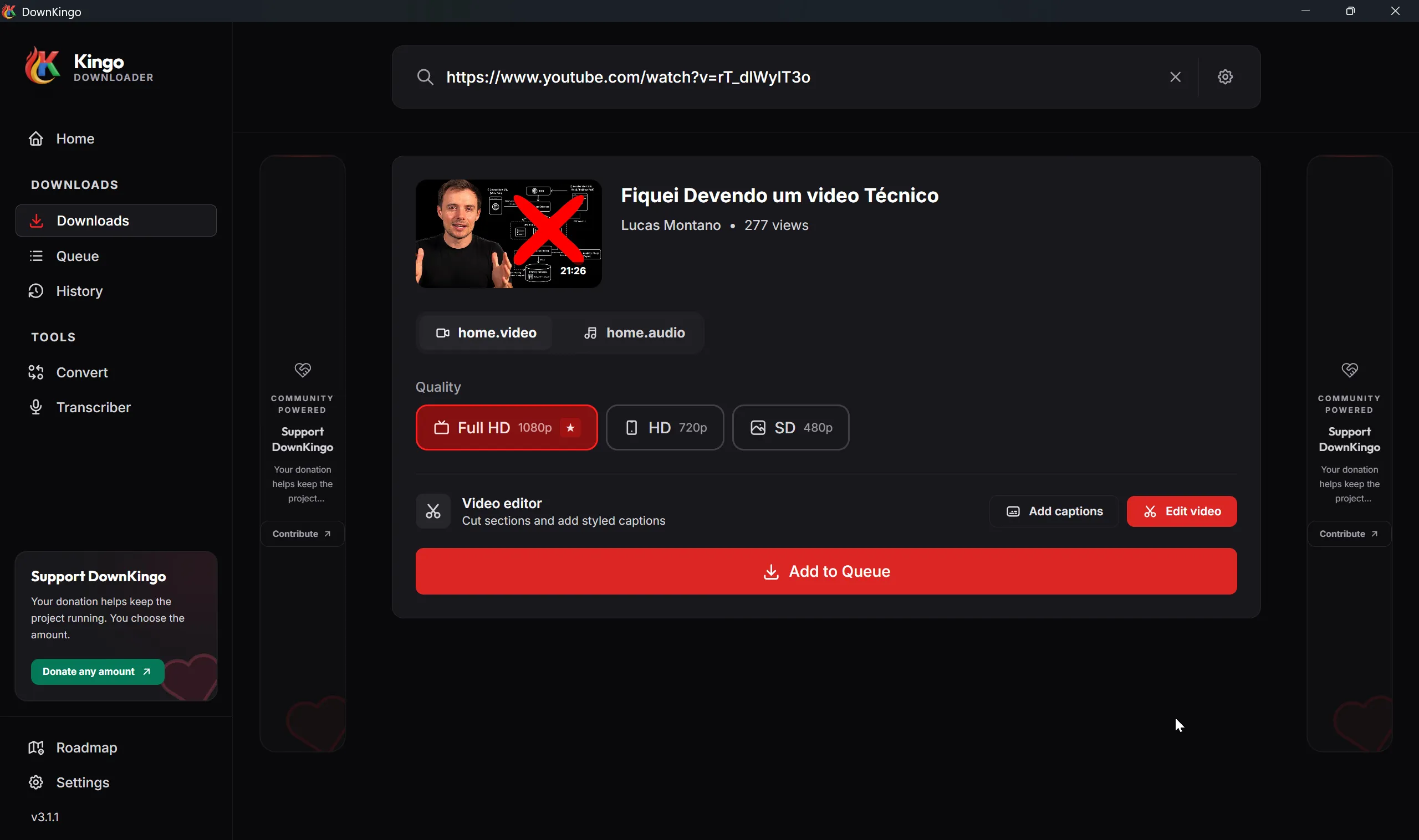
Task: Click the Add captions button
Action: tap(1054, 511)
